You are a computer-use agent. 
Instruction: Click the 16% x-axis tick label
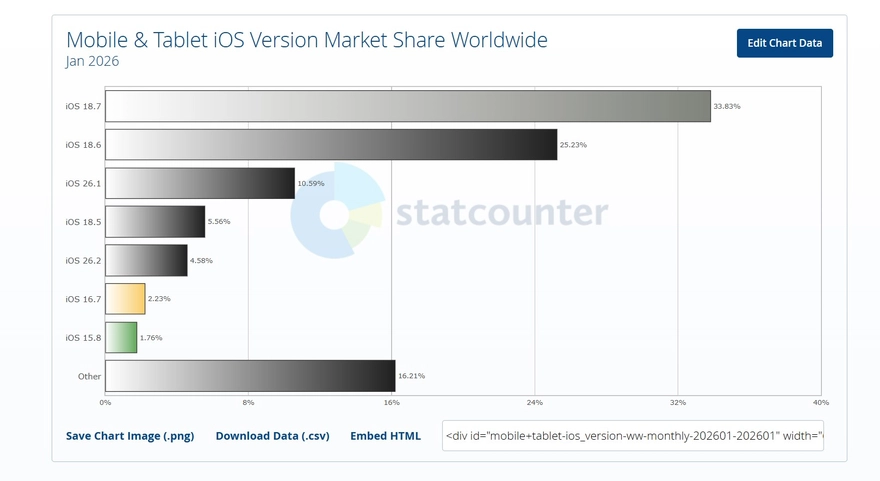coord(392,402)
